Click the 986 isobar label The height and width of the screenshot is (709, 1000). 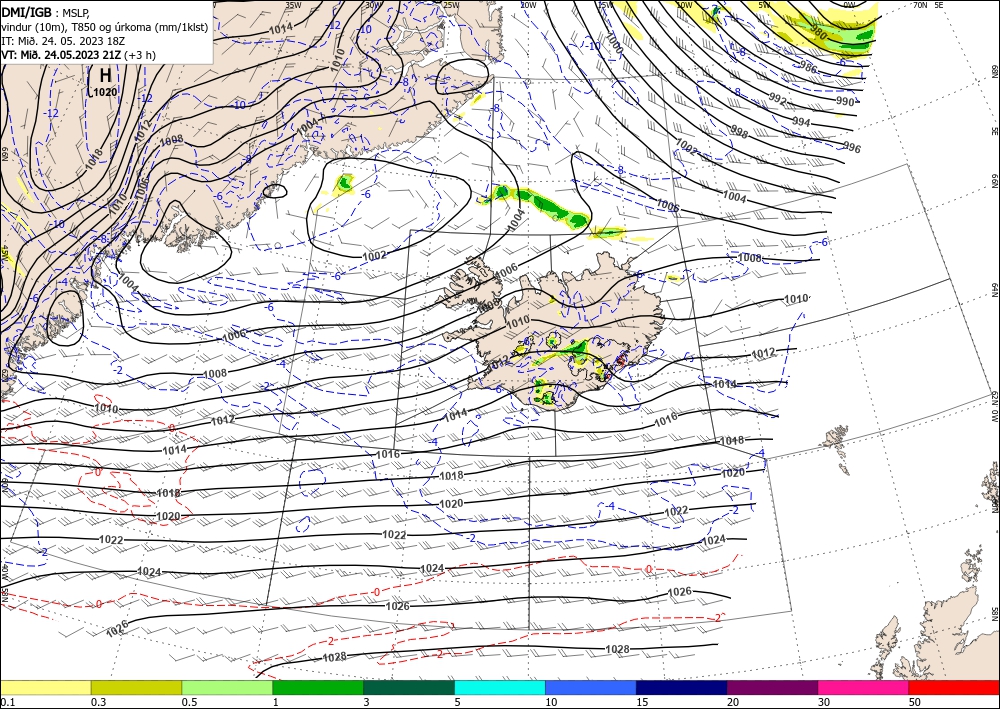808,66
